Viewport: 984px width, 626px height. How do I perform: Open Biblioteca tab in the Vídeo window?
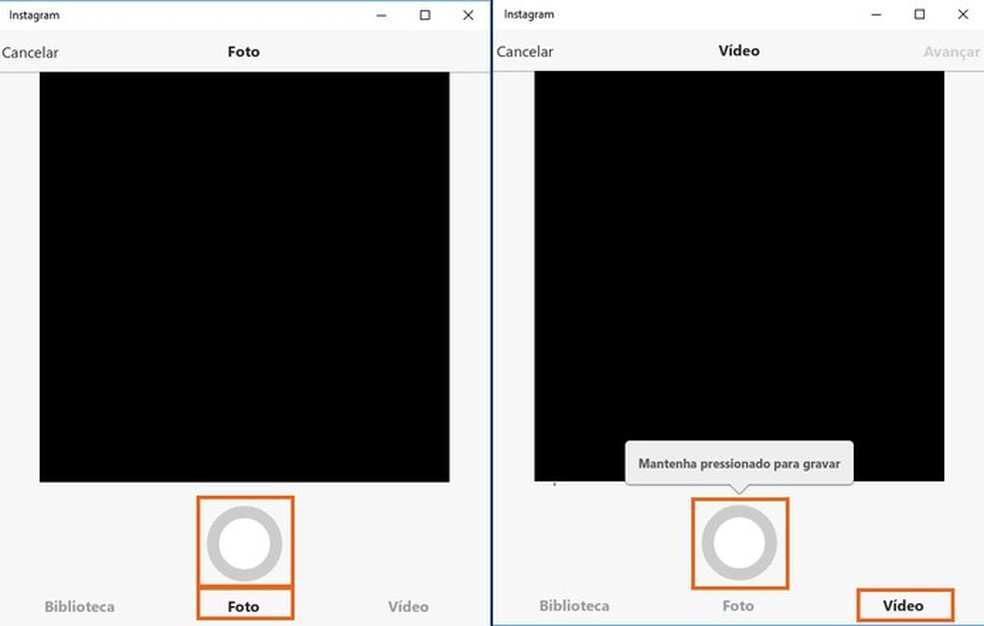(x=574, y=605)
